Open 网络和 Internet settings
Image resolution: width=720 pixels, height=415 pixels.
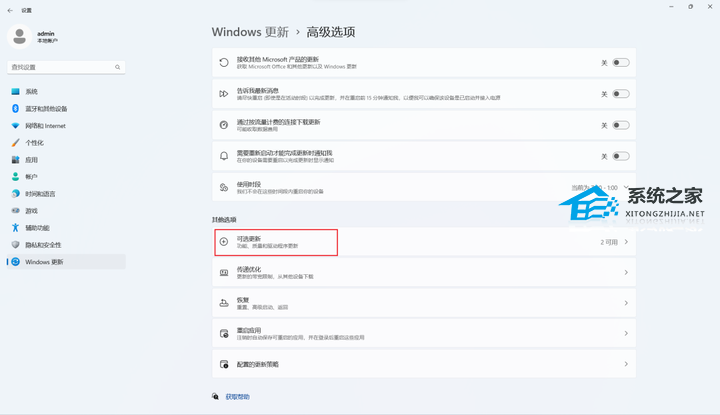point(66,126)
